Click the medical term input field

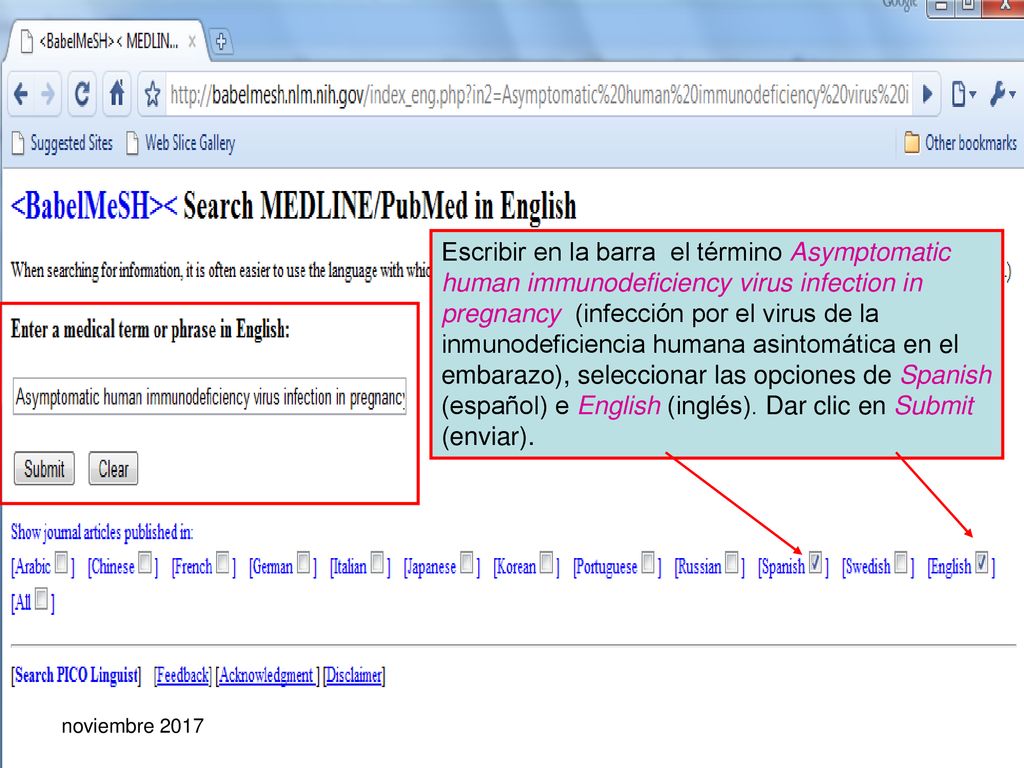point(210,396)
